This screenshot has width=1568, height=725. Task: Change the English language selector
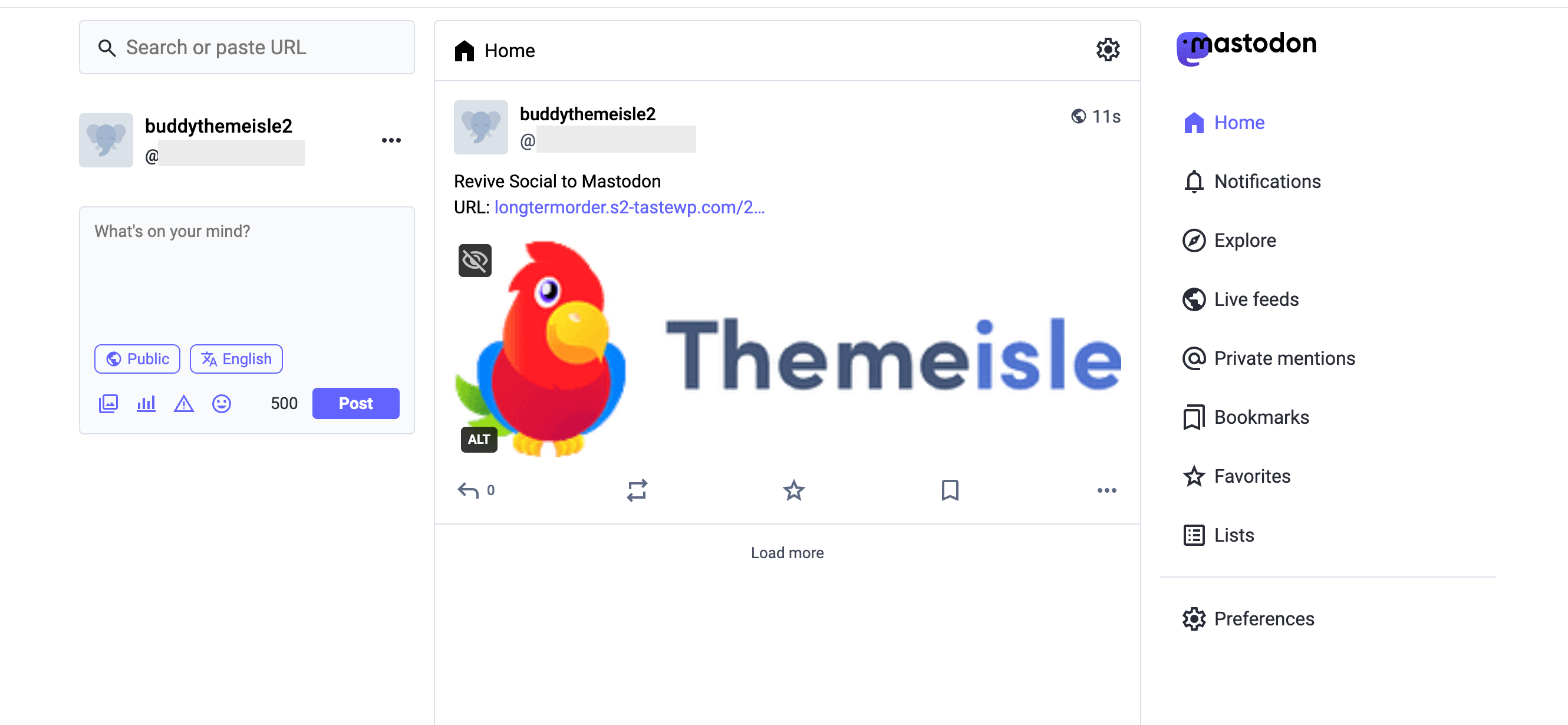click(236, 358)
